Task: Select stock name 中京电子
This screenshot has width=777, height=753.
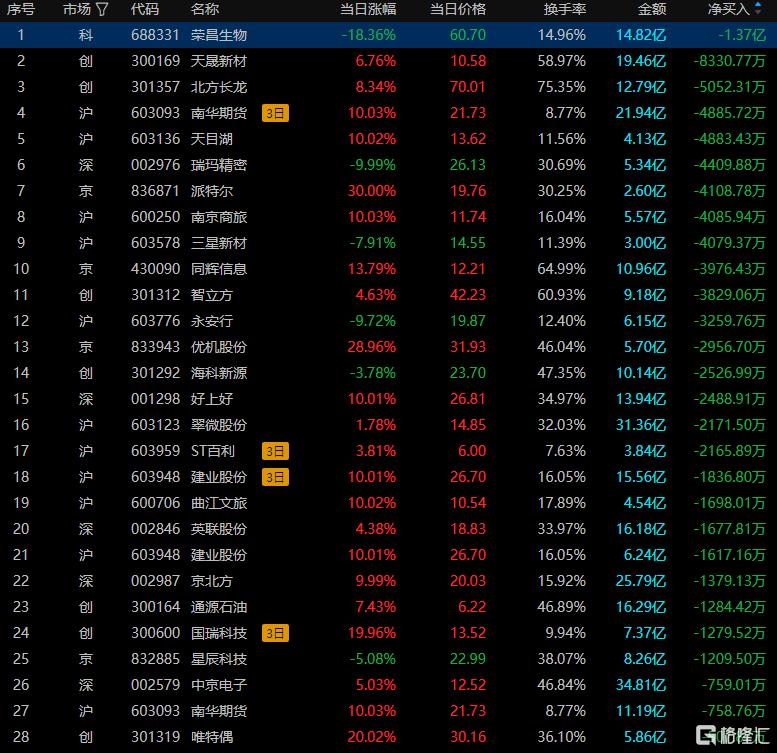Action: (219, 685)
